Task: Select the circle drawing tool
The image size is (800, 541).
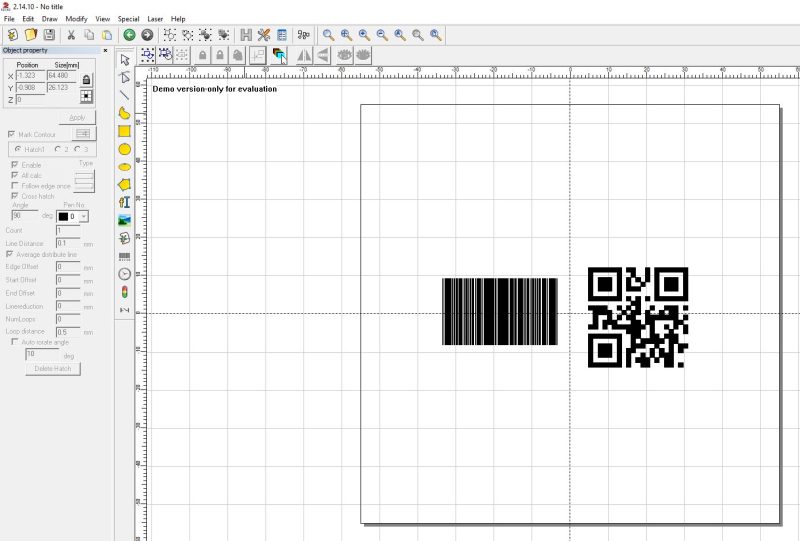Action: coord(124,149)
